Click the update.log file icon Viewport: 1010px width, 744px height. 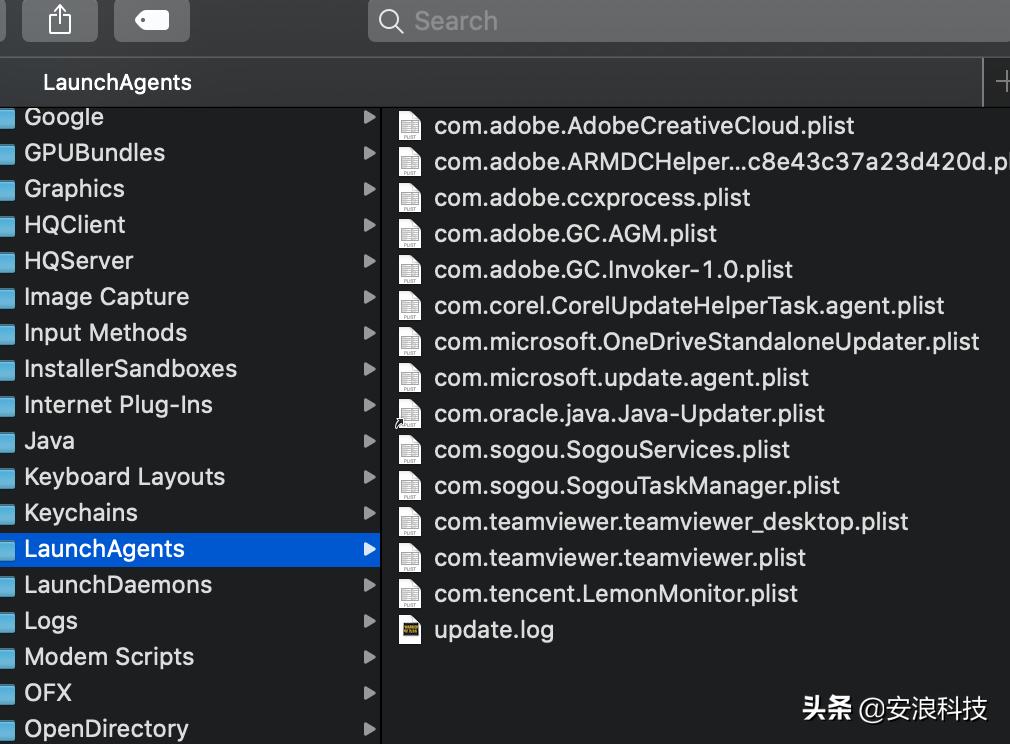[410, 630]
